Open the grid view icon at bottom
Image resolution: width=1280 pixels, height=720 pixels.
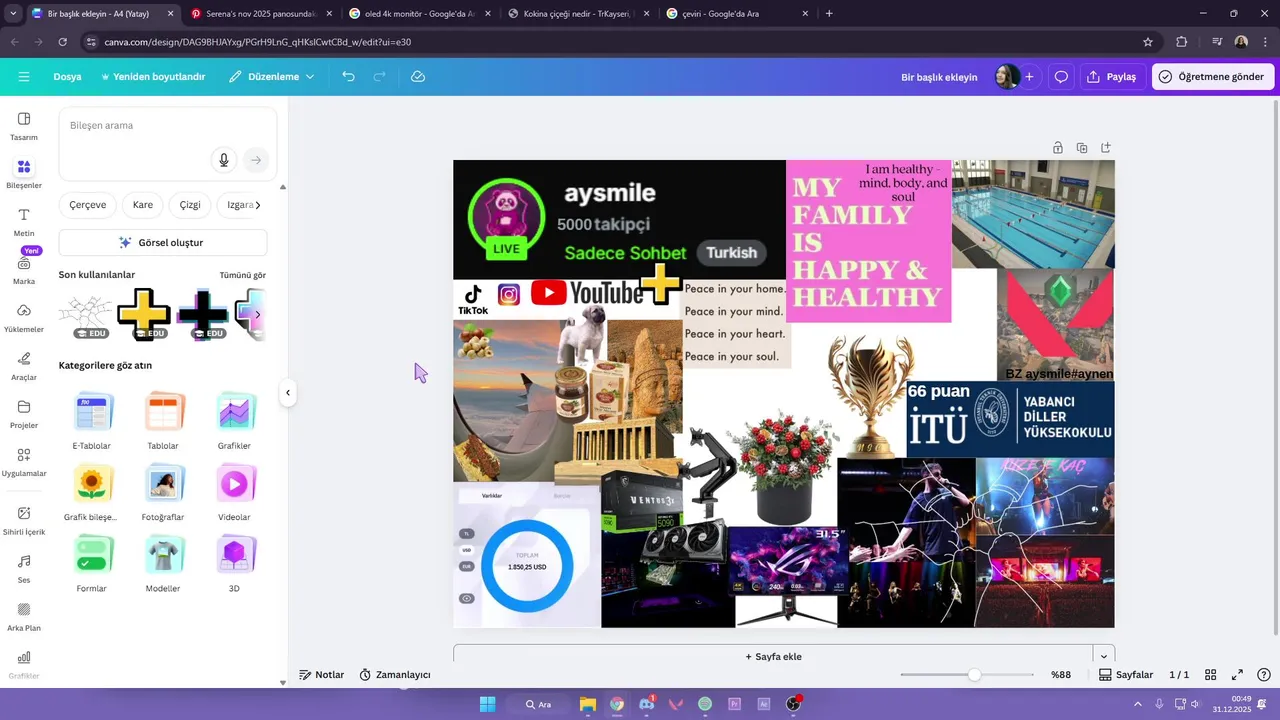coord(1210,675)
